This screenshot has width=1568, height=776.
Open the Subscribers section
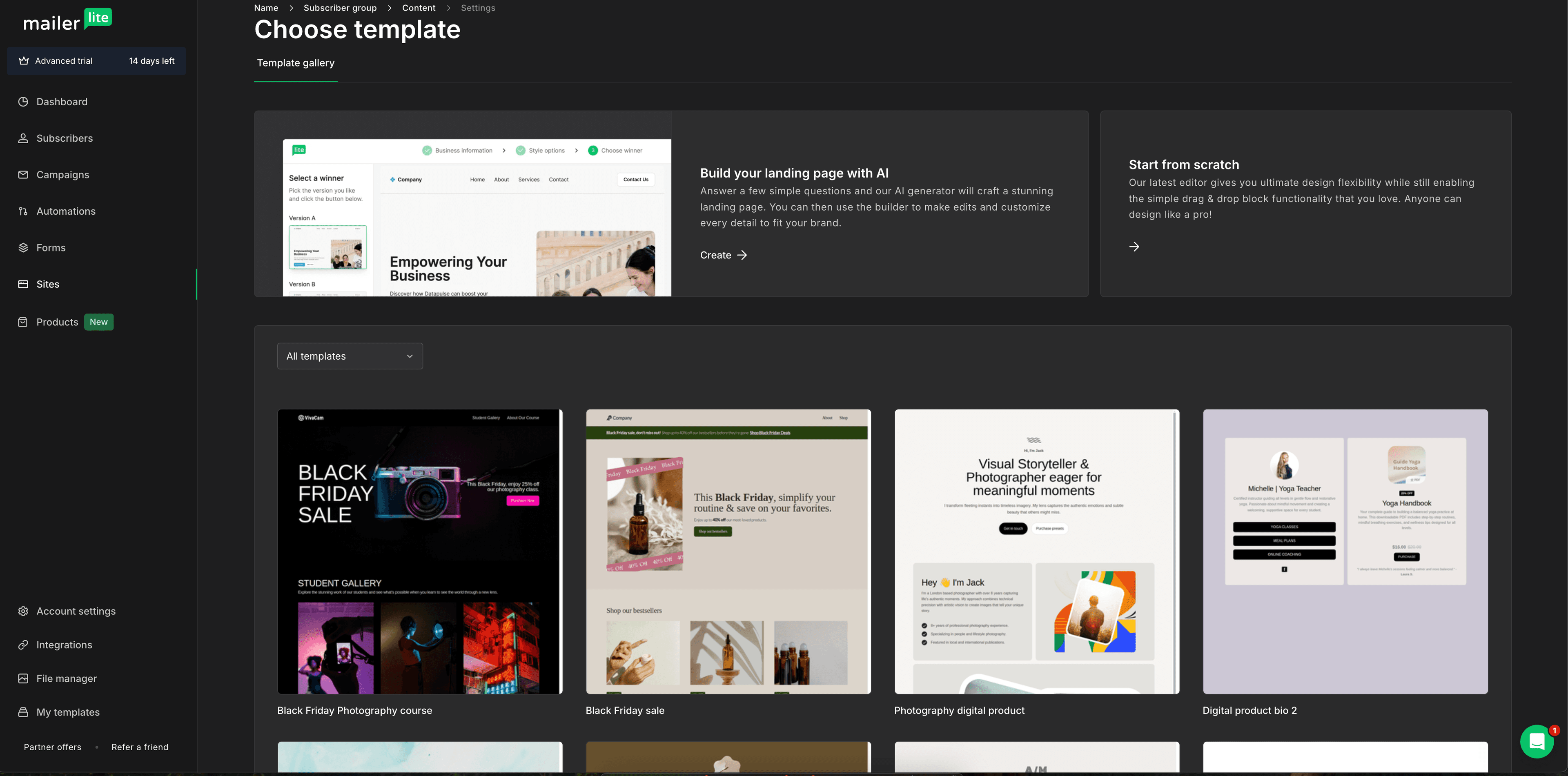tap(64, 138)
